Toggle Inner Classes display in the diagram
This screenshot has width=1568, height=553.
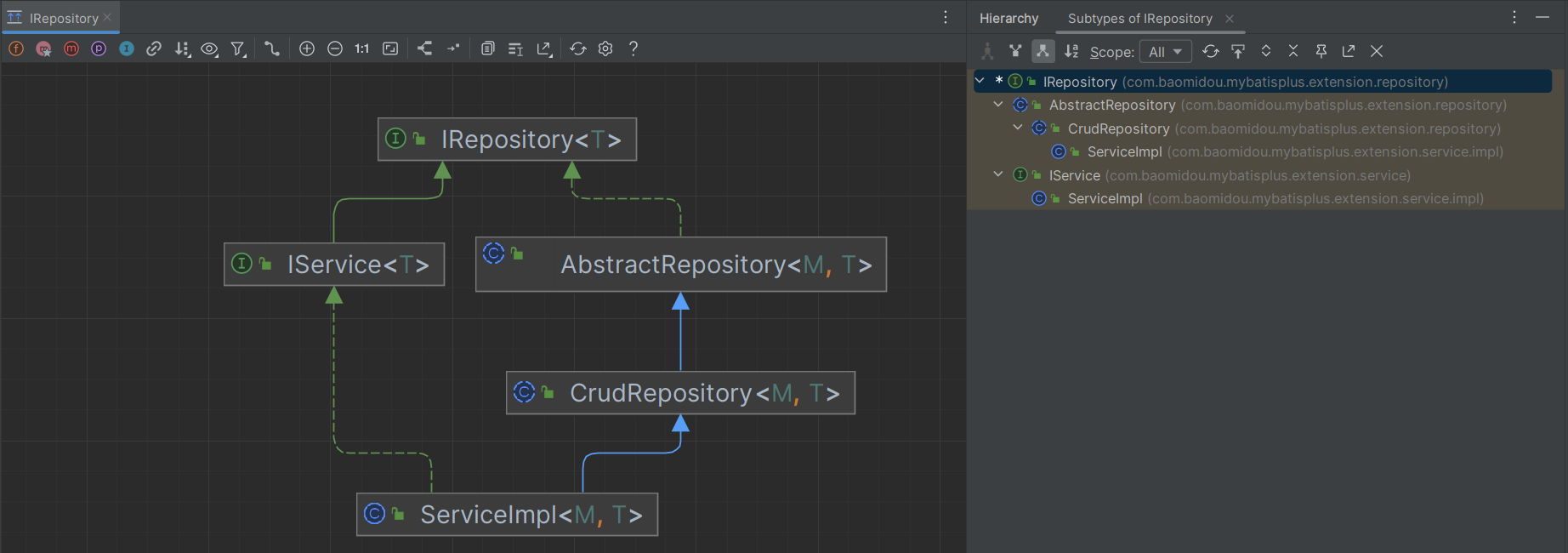coord(127,48)
